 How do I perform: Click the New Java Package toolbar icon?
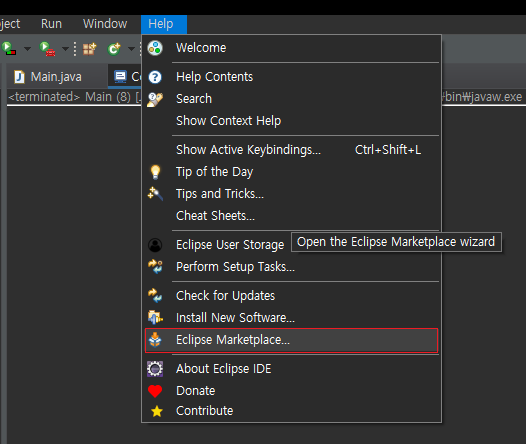[90, 49]
